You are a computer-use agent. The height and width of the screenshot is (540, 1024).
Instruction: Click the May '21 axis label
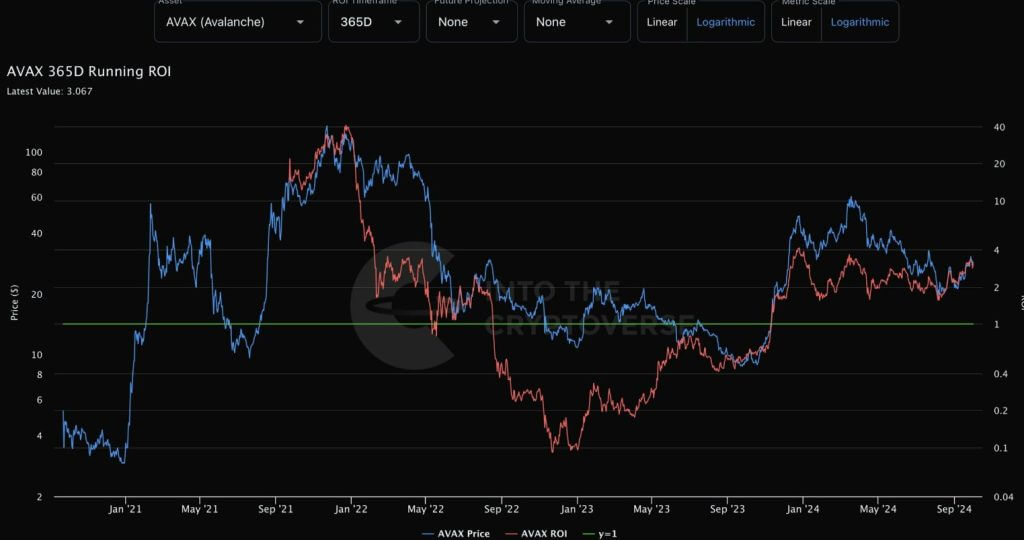click(x=200, y=509)
